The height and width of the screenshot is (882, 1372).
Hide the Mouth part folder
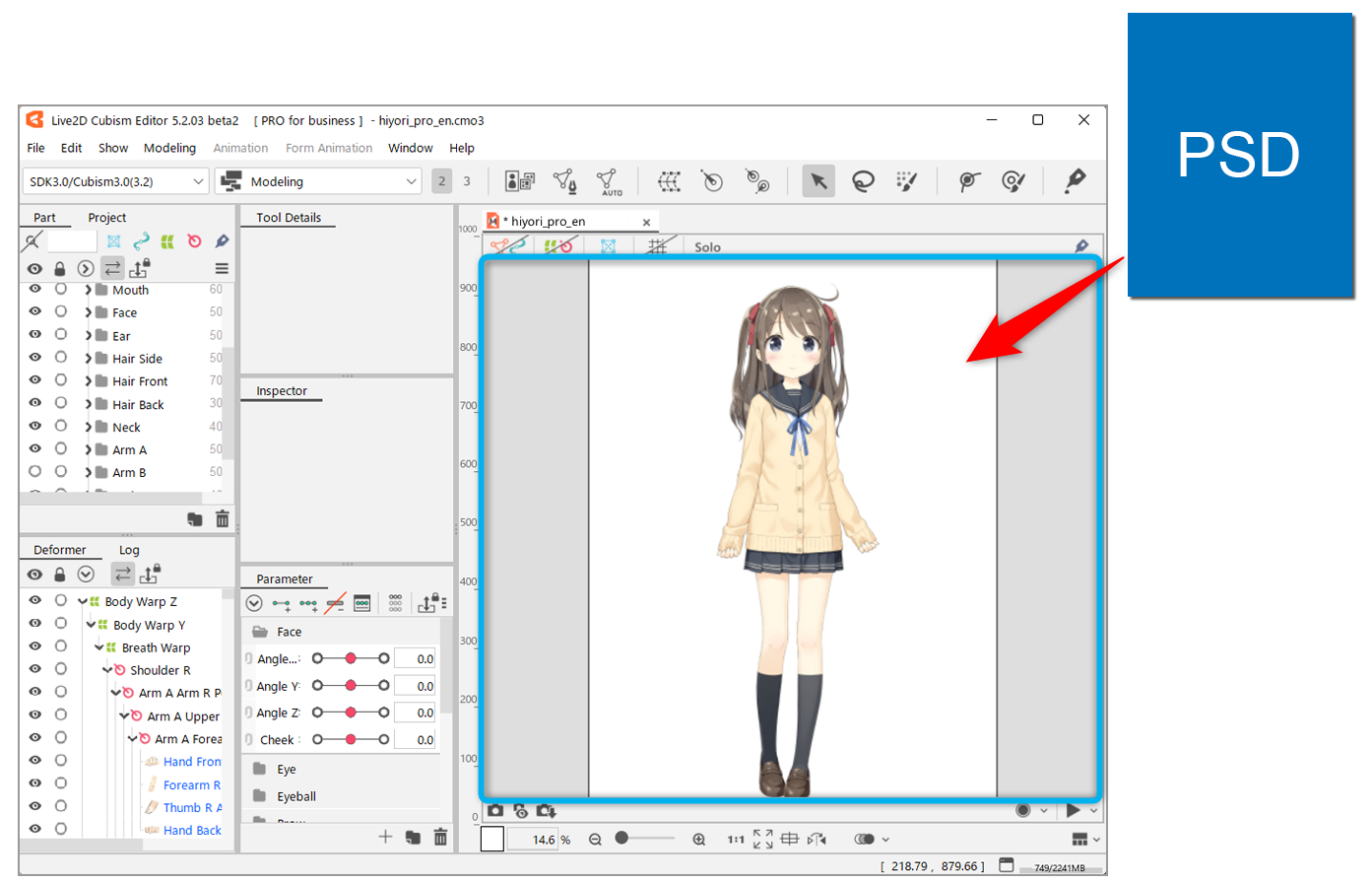pos(34,290)
